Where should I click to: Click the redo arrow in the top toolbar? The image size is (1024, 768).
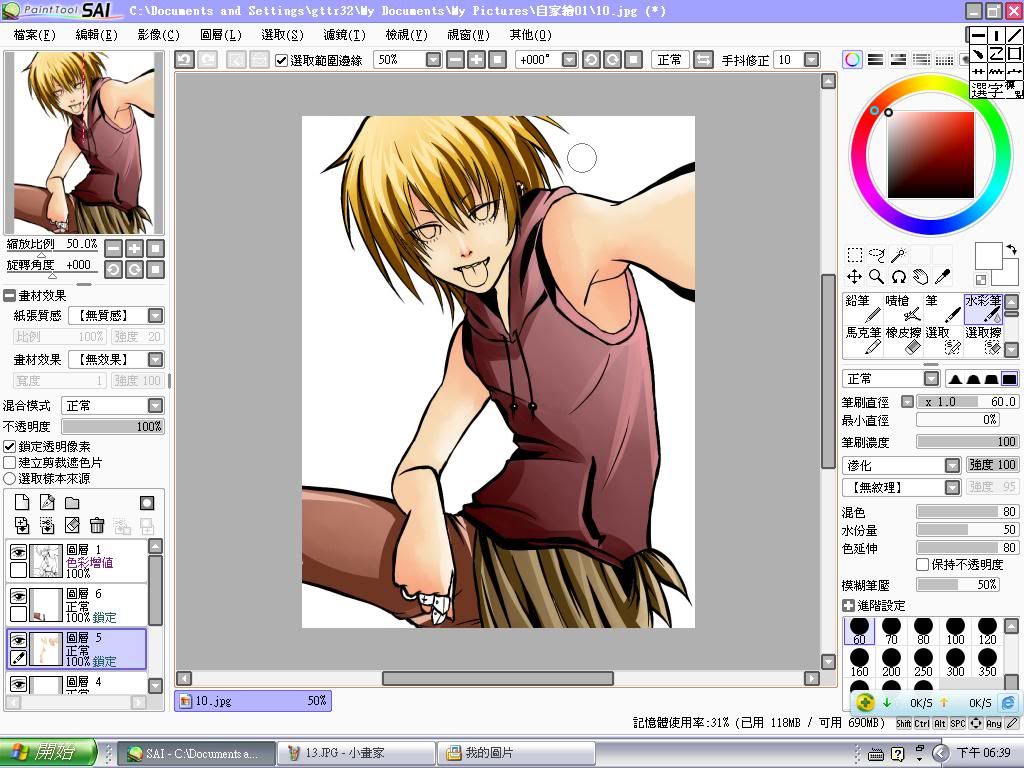click(208, 60)
